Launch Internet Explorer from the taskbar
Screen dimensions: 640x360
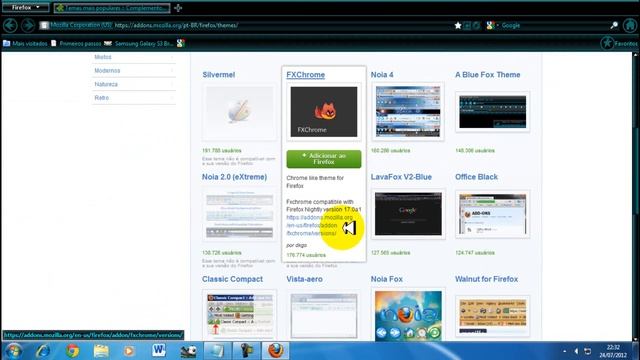(43, 351)
